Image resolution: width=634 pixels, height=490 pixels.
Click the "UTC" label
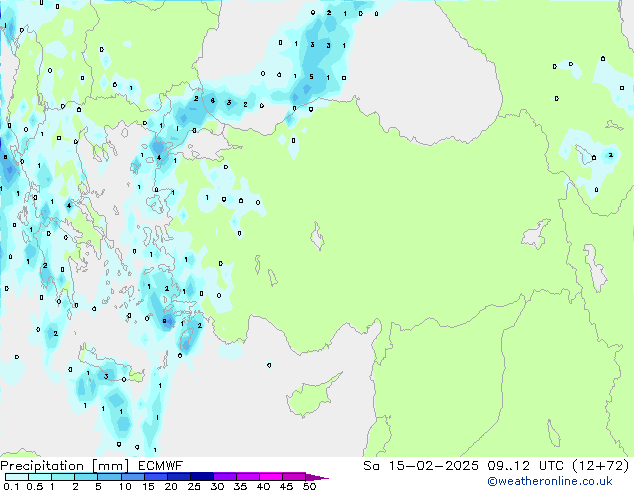pyautogui.click(x=551, y=466)
